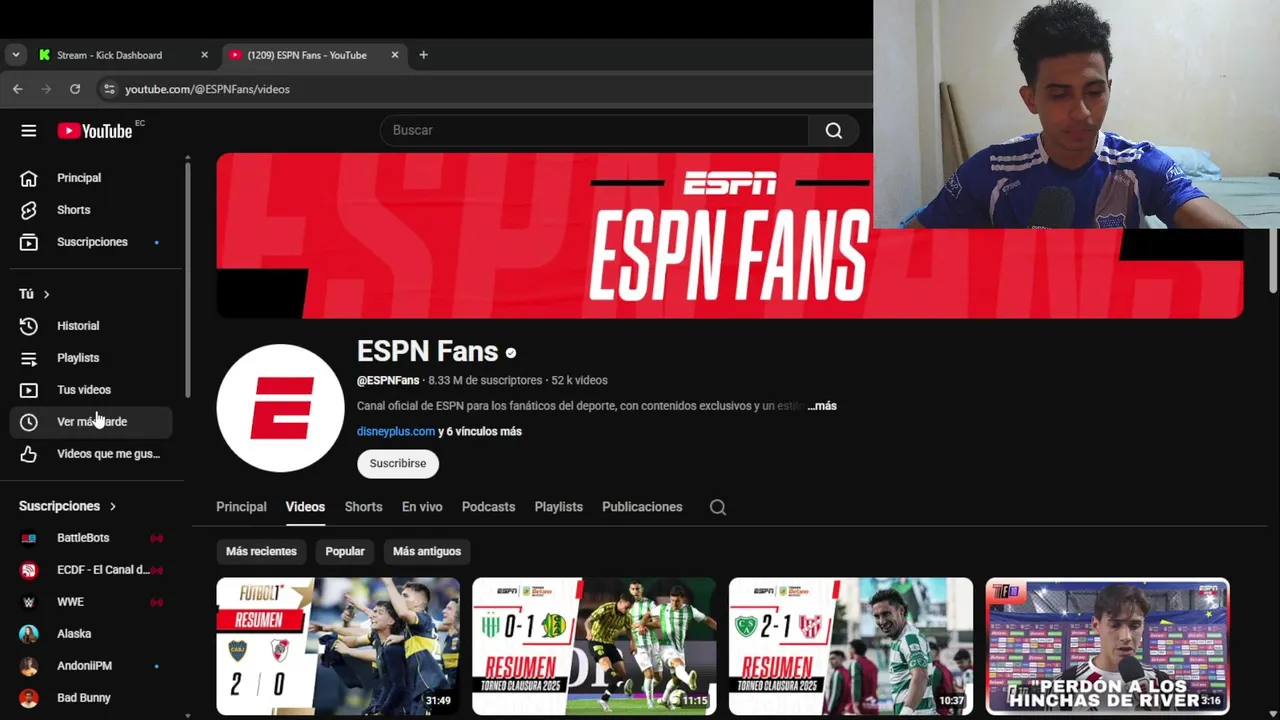Image resolution: width=1280 pixels, height=720 pixels.
Task: Open Videos que me gustan
Action: click(92, 454)
